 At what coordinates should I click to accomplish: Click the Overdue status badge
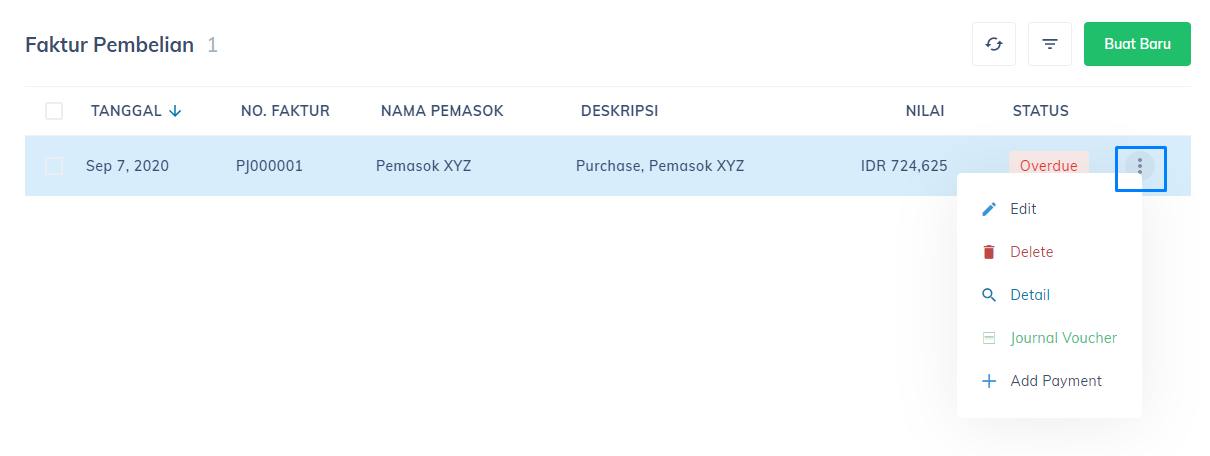(1049, 166)
